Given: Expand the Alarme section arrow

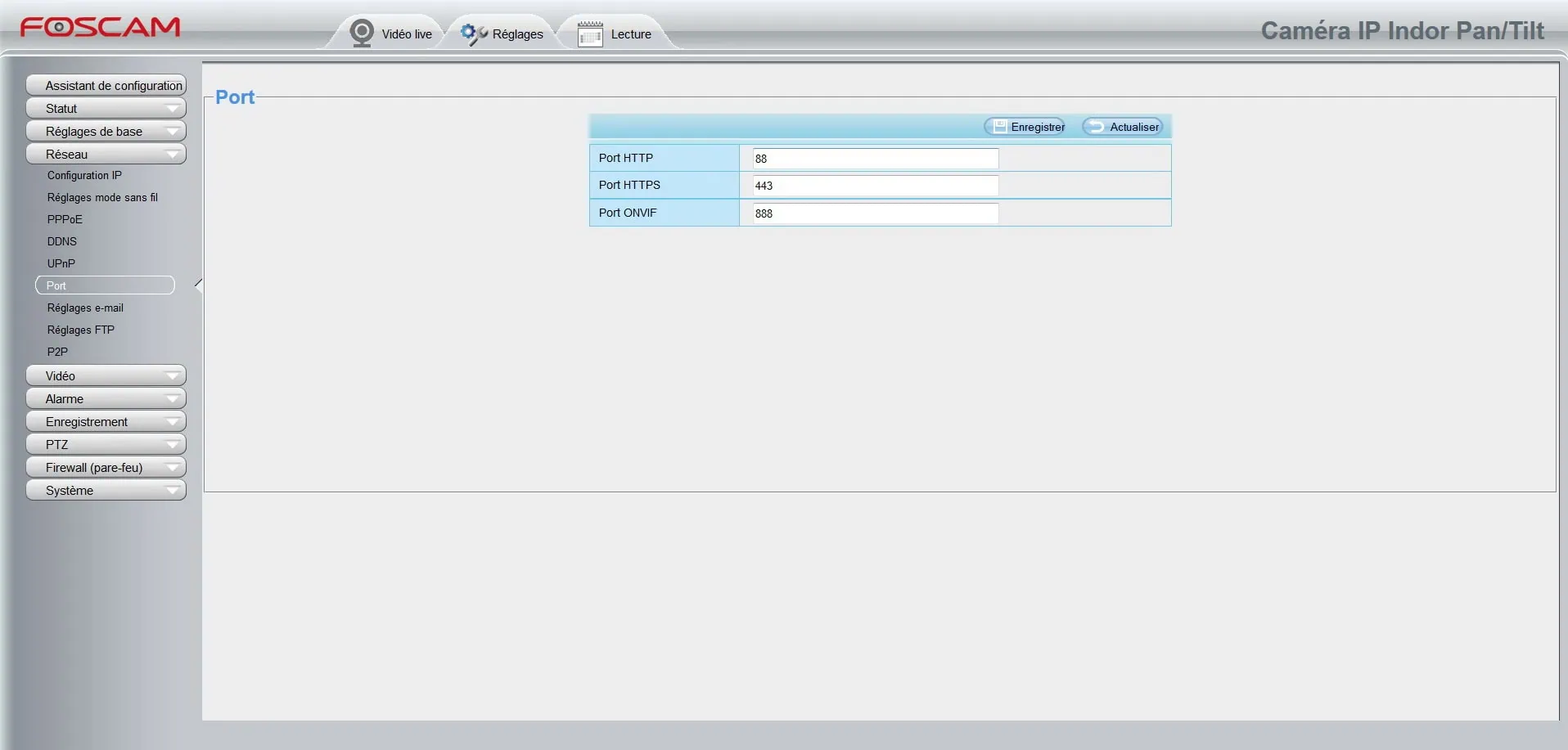Looking at the screenshot, I should click(172, 399).
